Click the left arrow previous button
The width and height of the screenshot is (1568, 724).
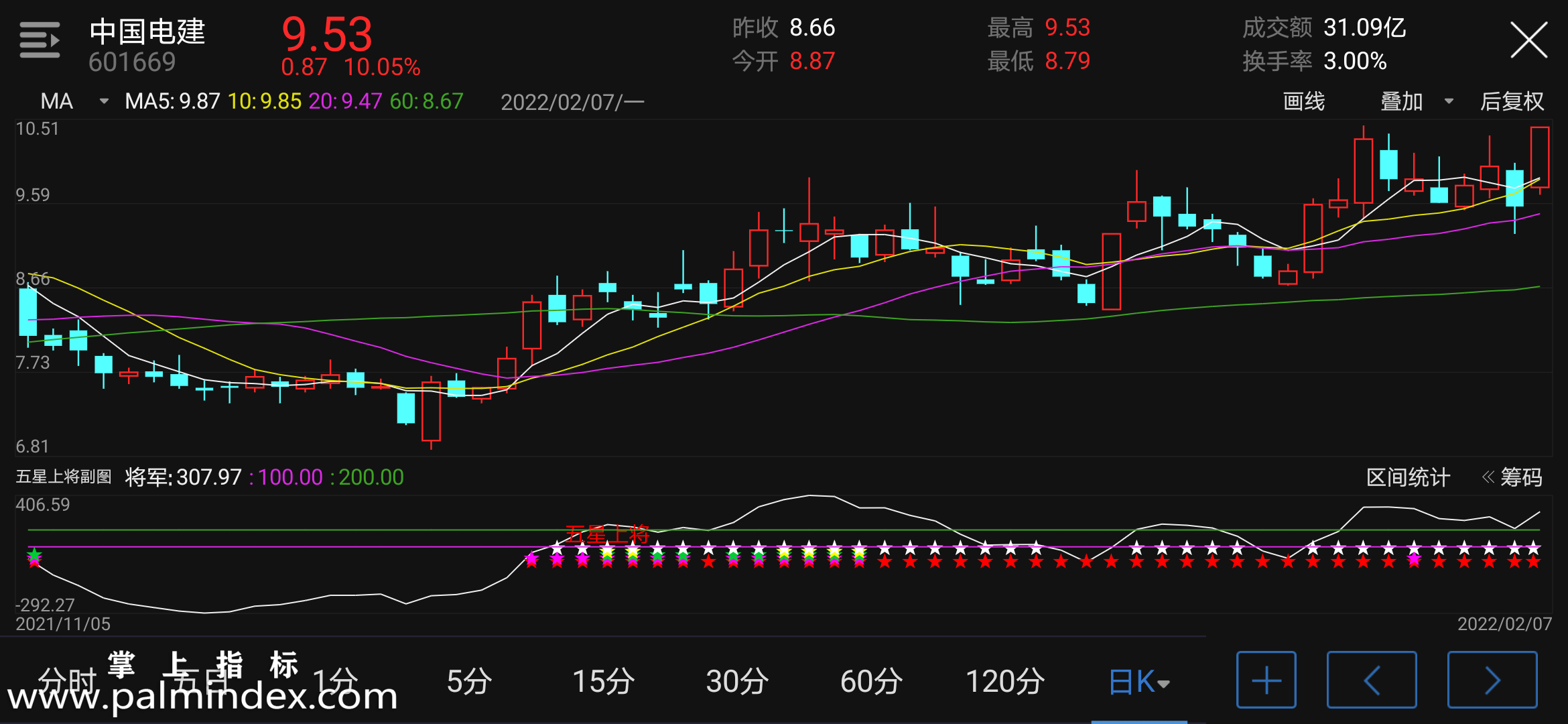click(x=1372, y=680)
